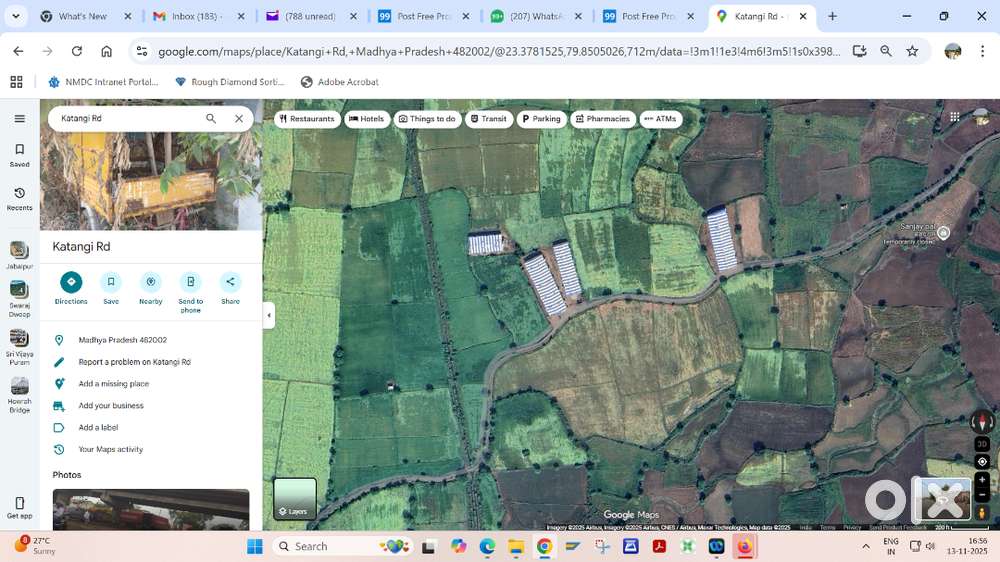This screenshot has width=1000, height=562.
Task: Collapse the side panel with the arrow
Action: click(268, 315)
